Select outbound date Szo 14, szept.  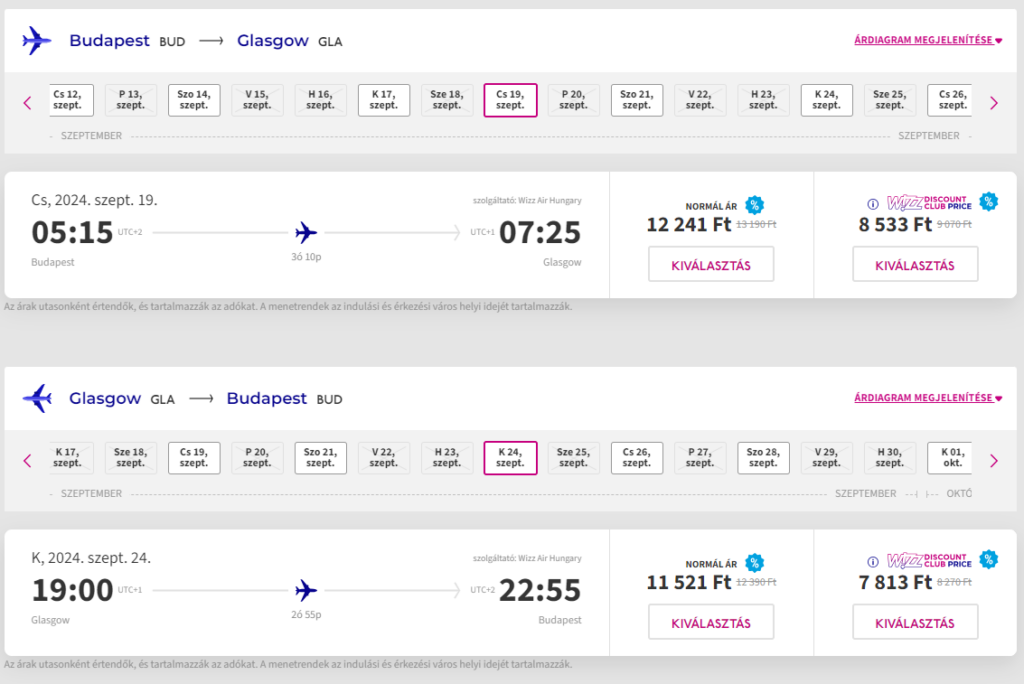pyautogui.click(x=194, y=100)
